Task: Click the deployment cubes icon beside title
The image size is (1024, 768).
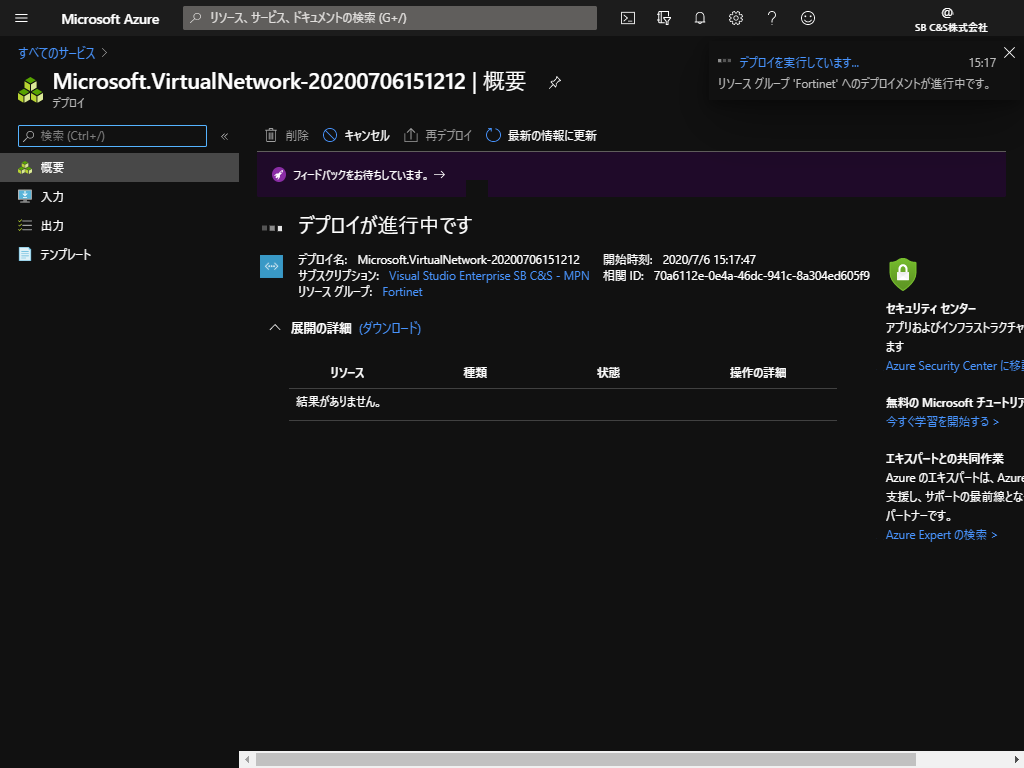Action: coord(30,90)
